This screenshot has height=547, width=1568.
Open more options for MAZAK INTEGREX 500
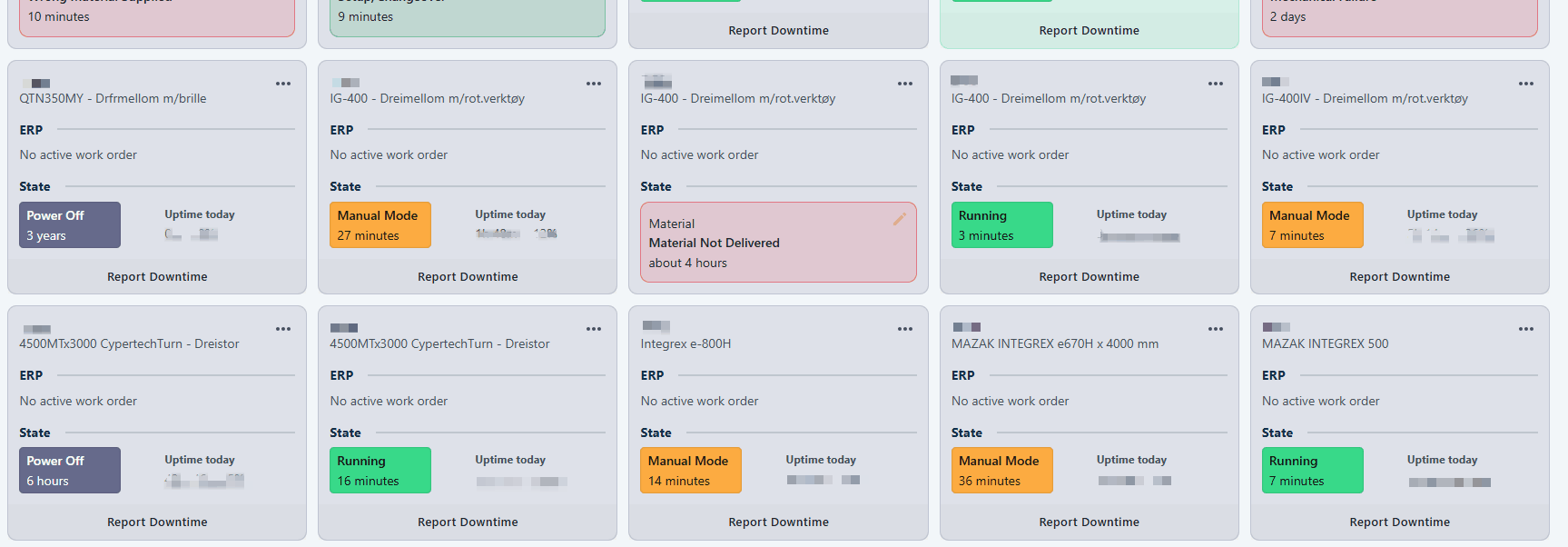[1525, 329]
